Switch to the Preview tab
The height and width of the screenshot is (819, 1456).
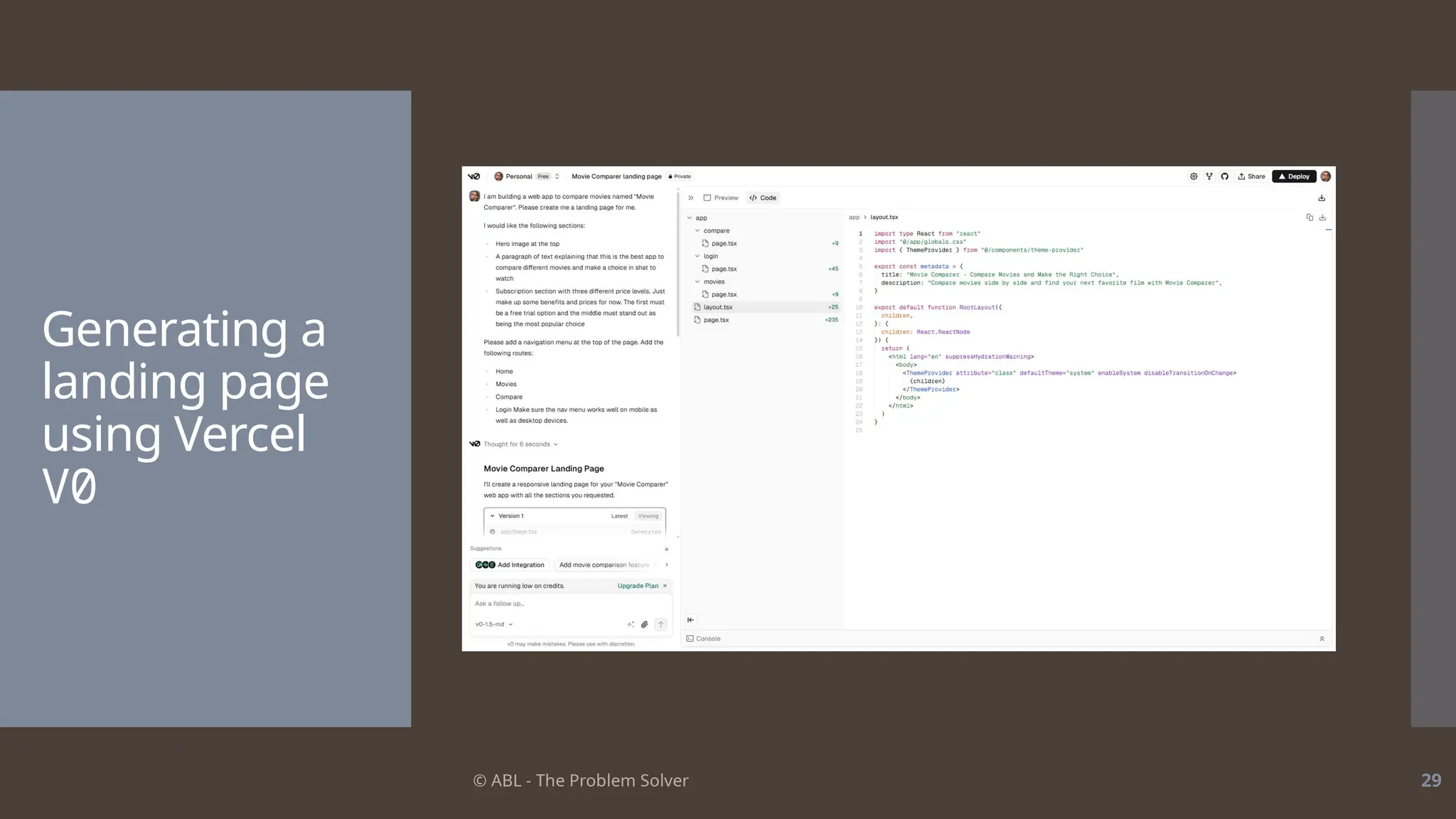tap(721, 198)
